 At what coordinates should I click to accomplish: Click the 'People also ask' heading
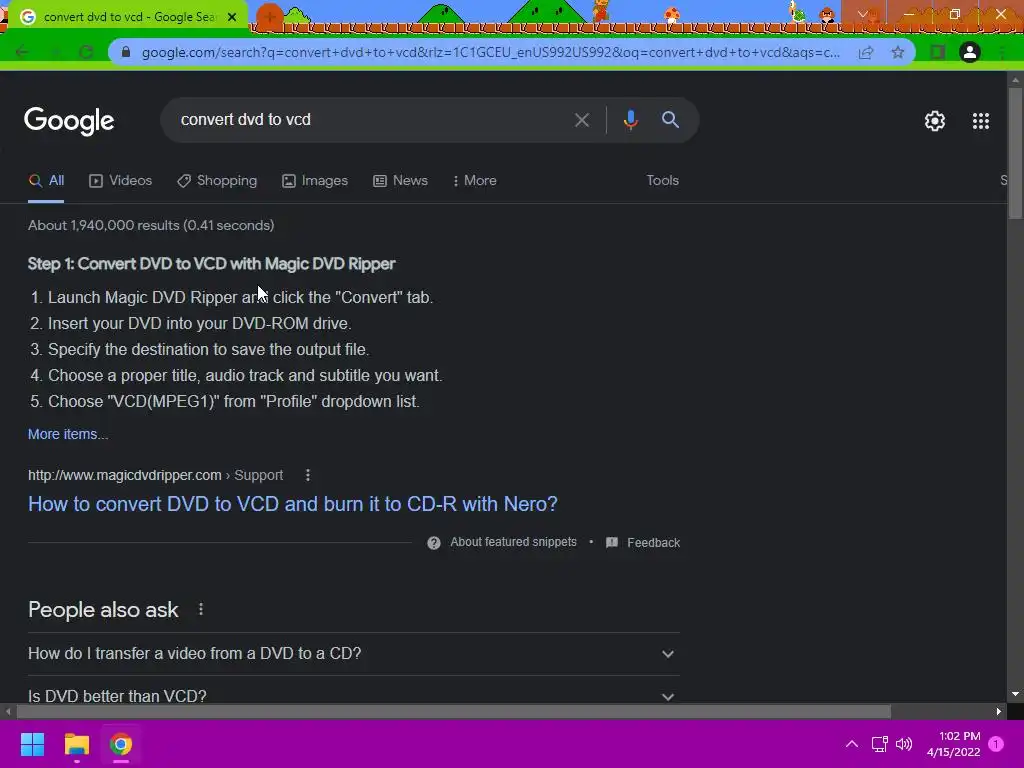pyautogui.click(x=103, y=610)
